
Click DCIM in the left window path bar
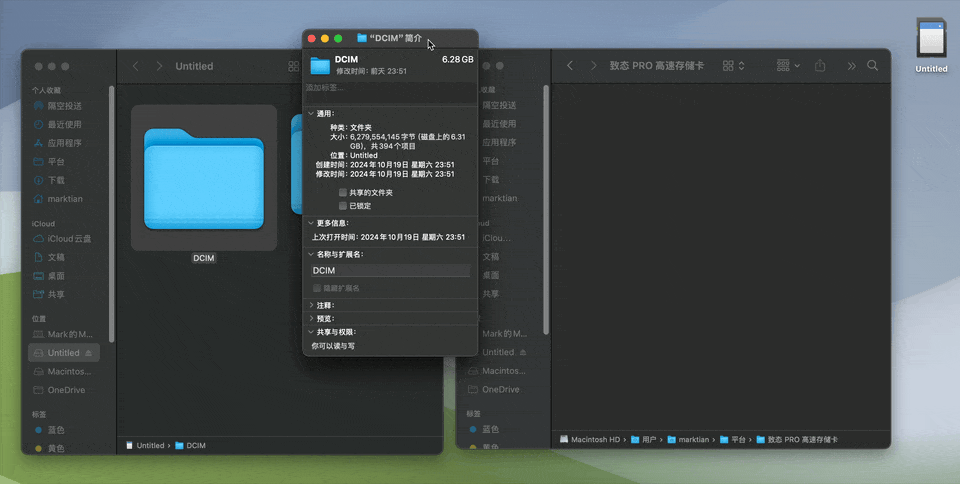[190, 445]
